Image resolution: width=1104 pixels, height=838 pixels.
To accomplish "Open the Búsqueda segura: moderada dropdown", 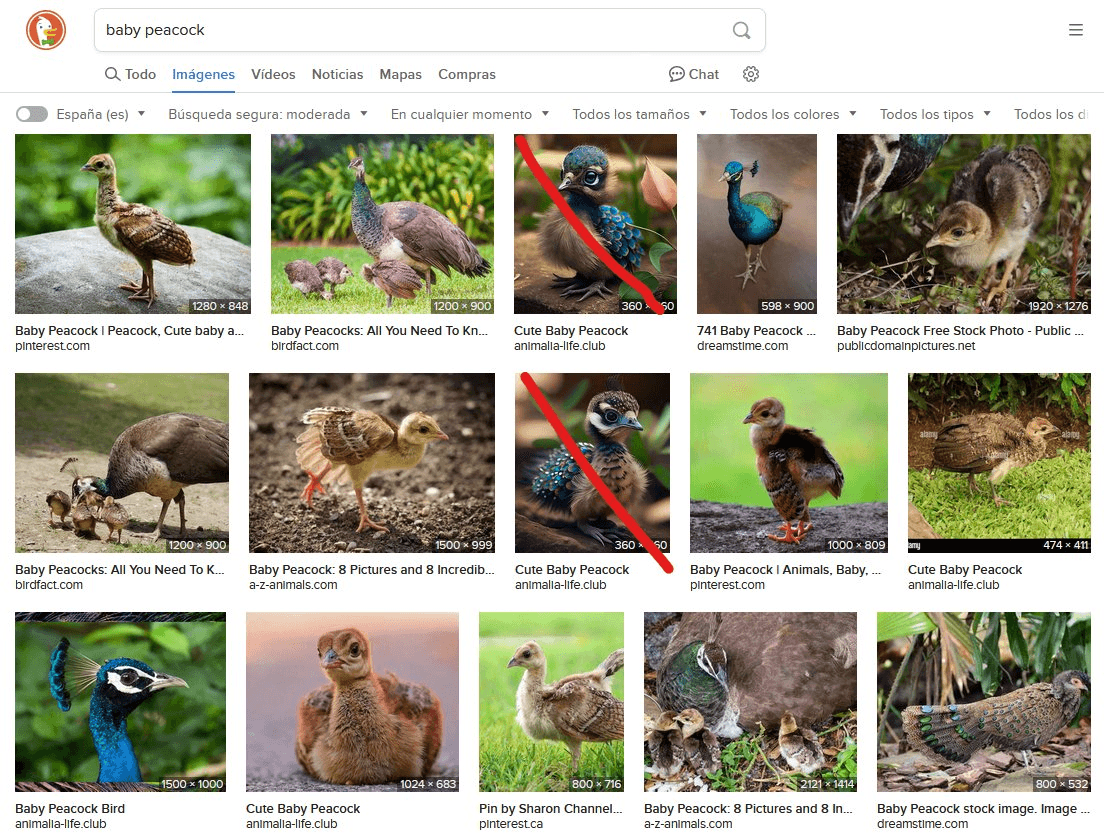I will (268, 114).
